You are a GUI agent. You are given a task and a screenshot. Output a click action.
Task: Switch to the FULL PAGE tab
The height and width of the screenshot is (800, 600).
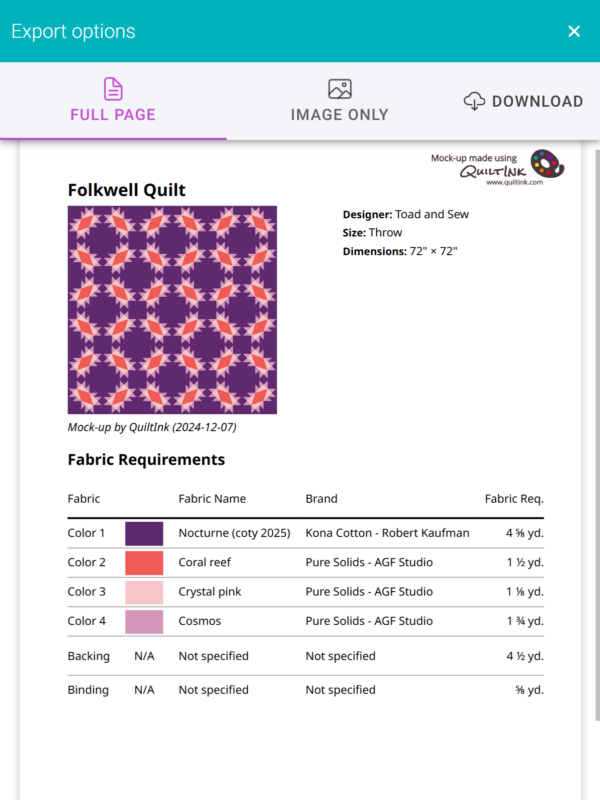click(x=113, y=101)
